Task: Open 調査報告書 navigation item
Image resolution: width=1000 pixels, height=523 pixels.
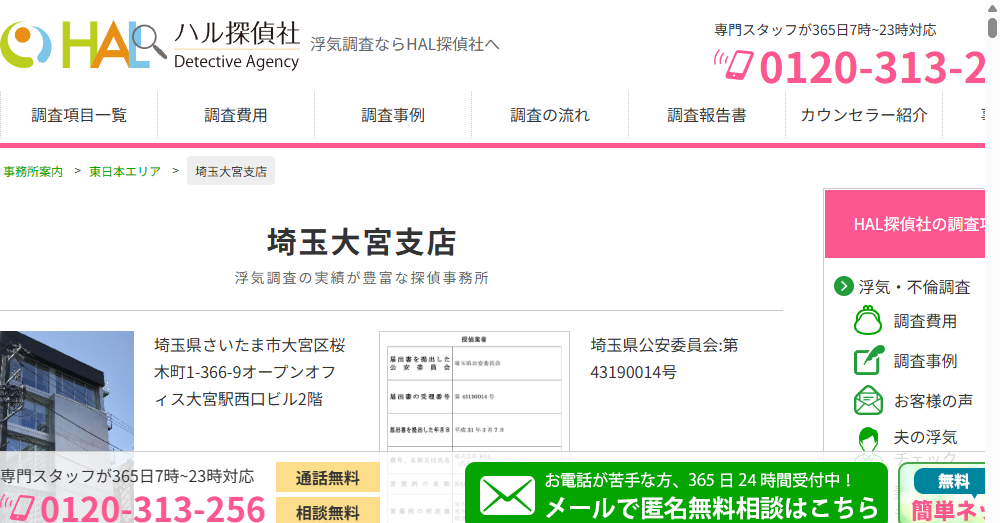Action: (x=707, y=115)
